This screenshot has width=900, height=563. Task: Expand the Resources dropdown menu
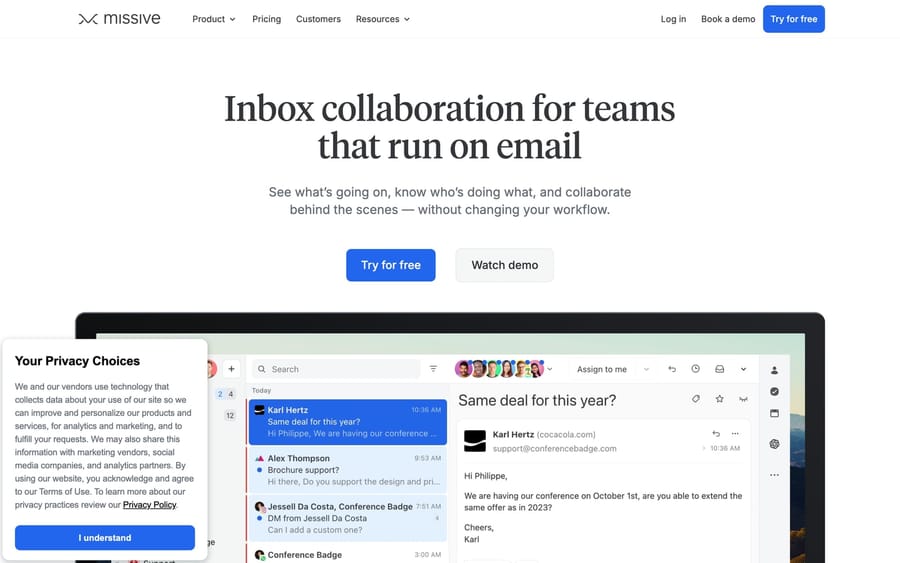point(383,19)
